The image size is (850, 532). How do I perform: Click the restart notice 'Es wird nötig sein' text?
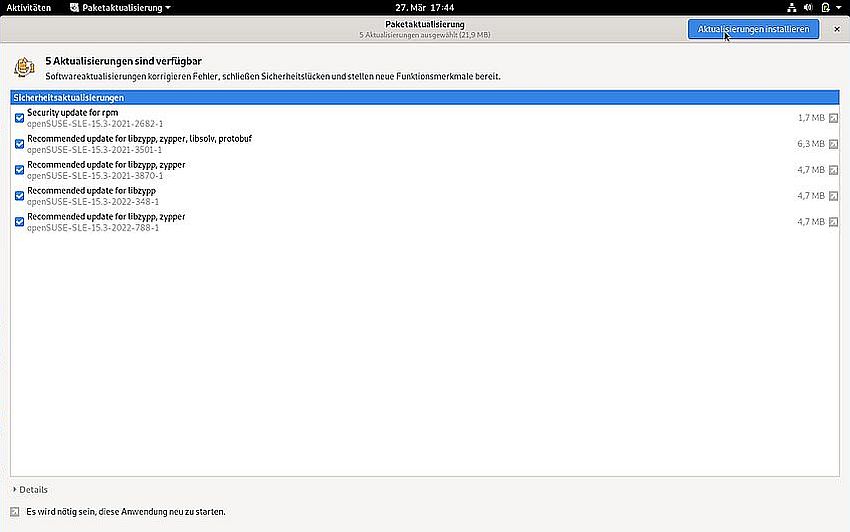pyautogui.click(x=126, y=511)
